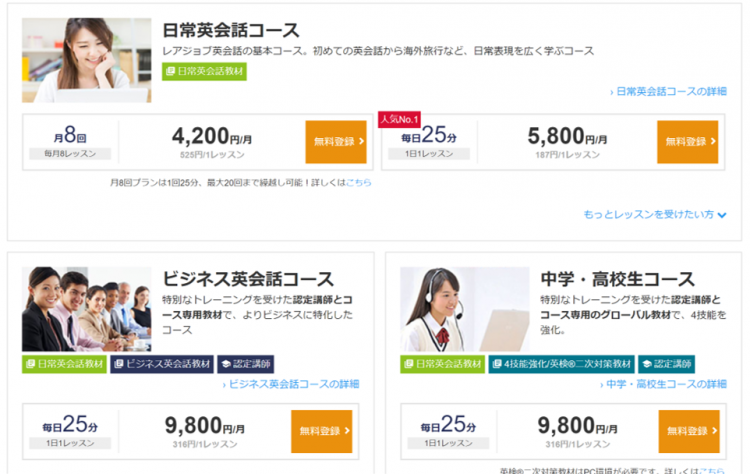
Task: Click the ビジネス英会話コース group photo
Action: coord(87,309)
